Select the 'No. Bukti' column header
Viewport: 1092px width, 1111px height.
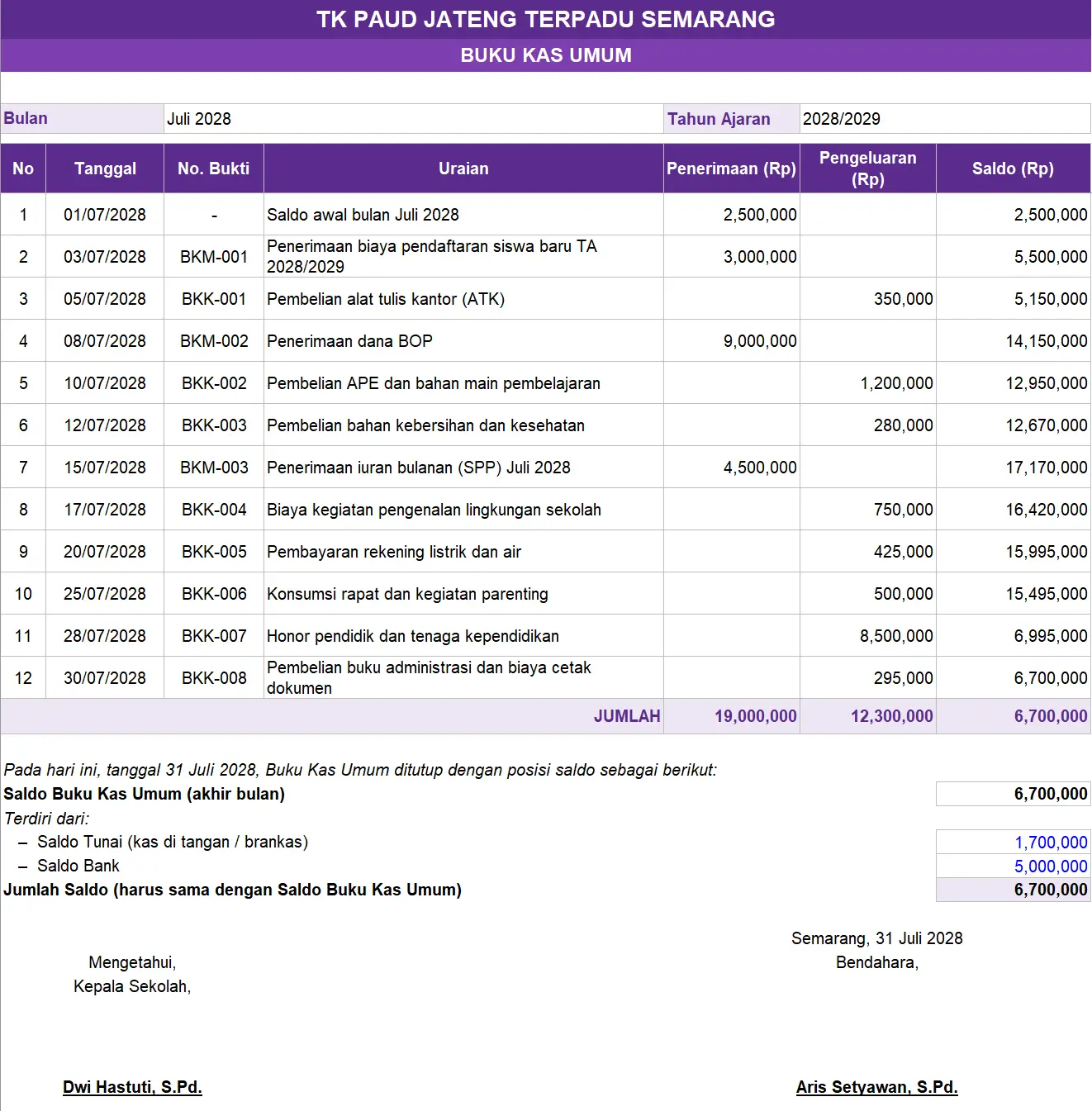coord(214,169)
